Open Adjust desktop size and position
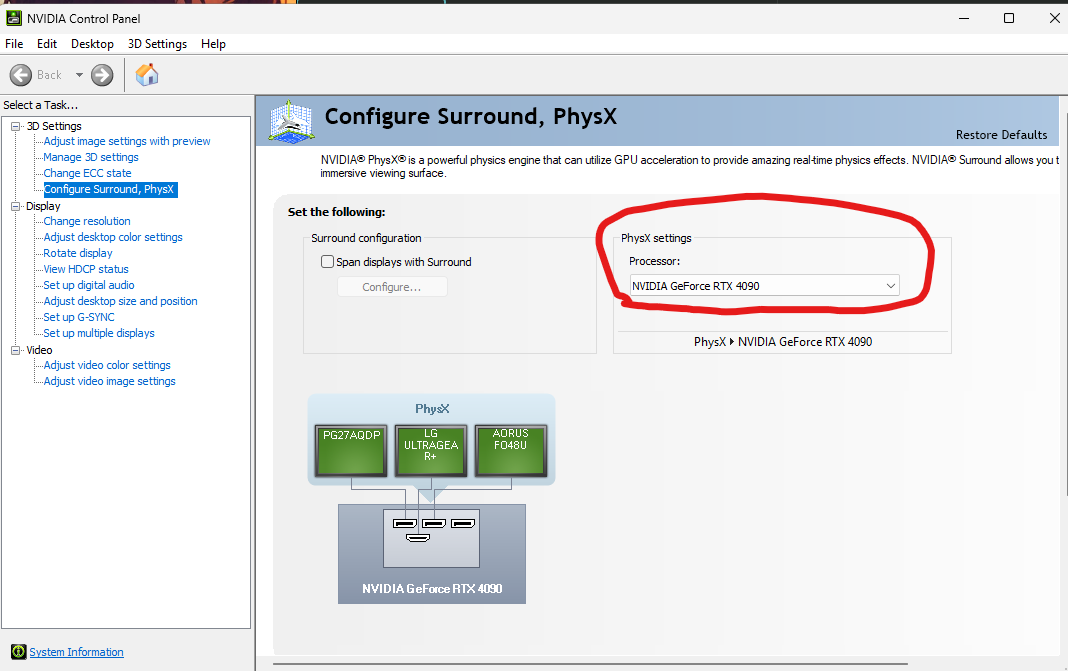The height and width of the screenshot is (671, 1068). (121, 301)
